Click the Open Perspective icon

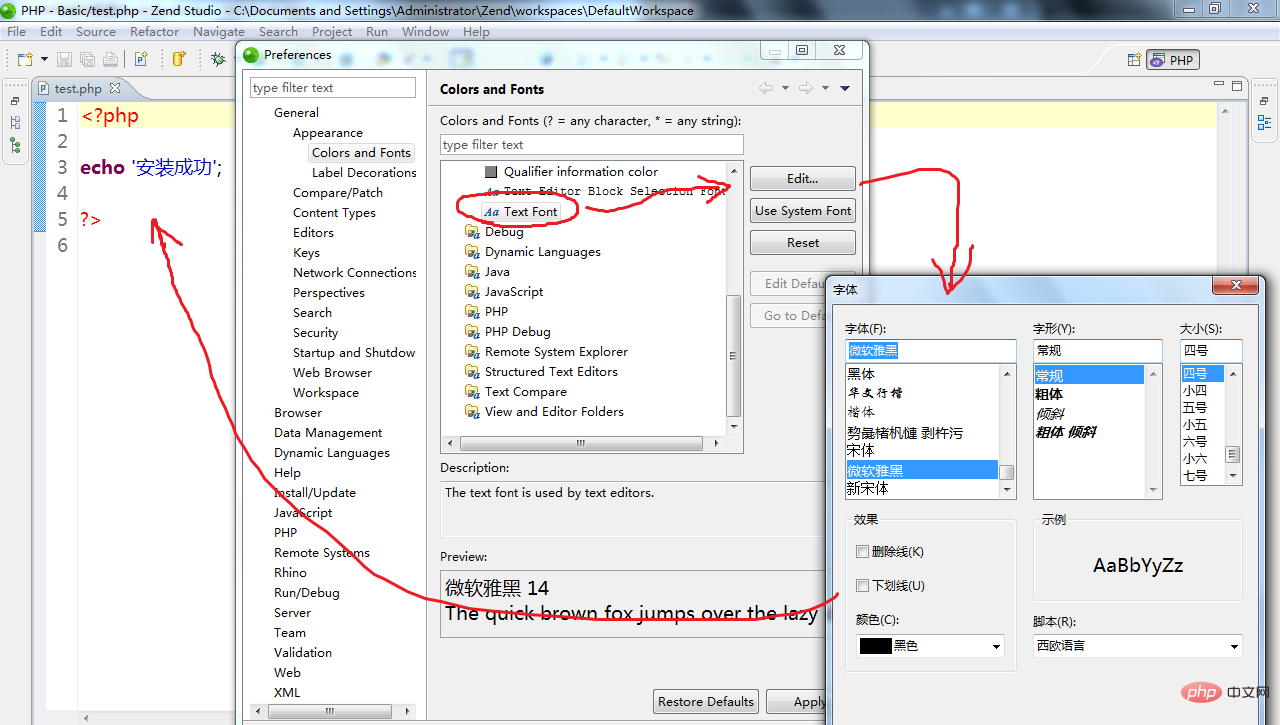tap(1134, 60)
